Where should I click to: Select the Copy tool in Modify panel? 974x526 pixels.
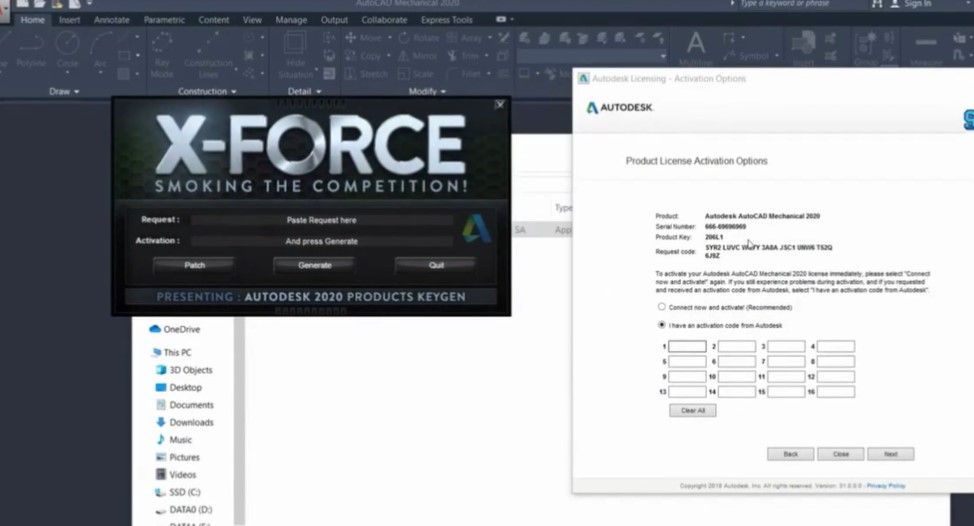(363, 56)
